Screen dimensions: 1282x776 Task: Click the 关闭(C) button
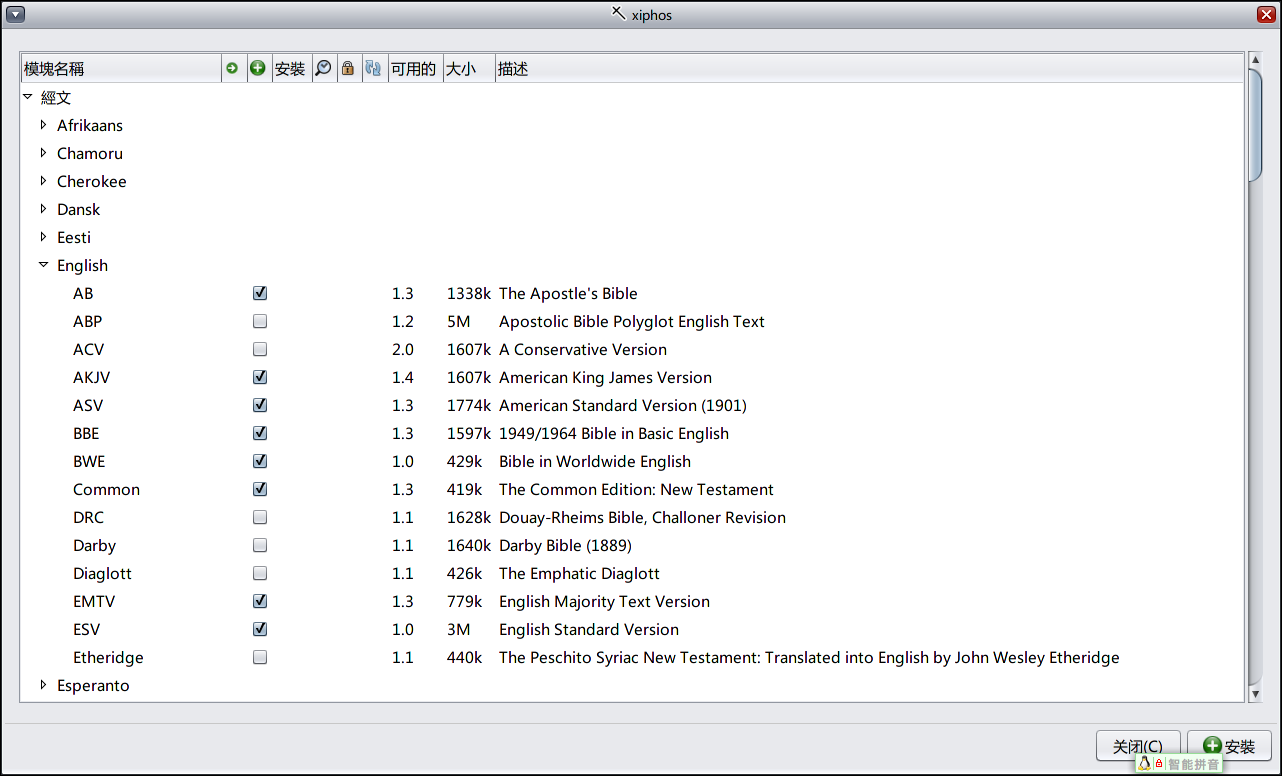[1138, 746]
